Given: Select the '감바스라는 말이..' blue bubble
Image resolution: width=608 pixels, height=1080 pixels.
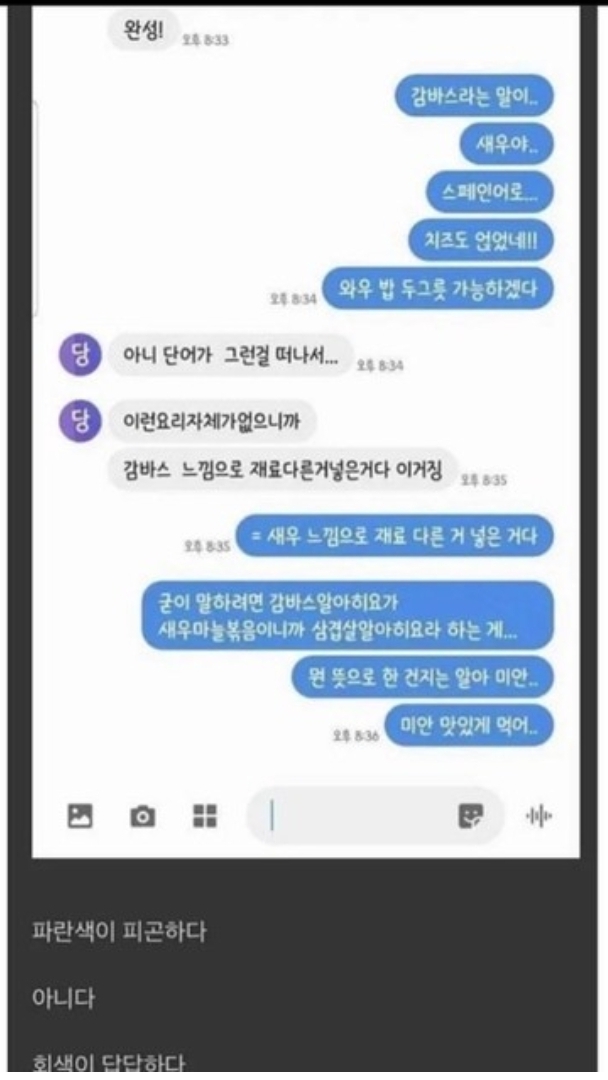Looking at the screenshot, I should [474, 96].
